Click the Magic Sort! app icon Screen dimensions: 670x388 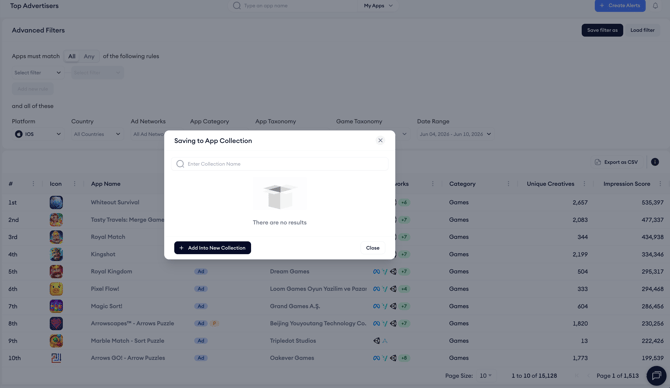tap(56, 306)
